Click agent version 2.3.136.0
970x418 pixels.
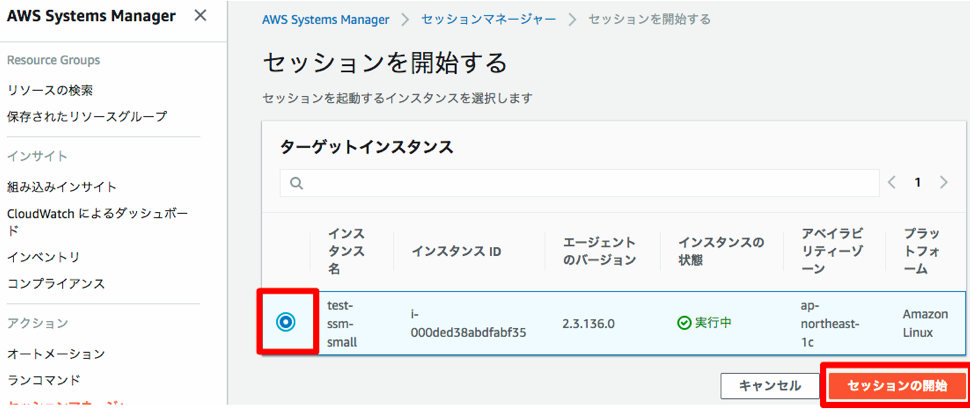[588, 323]
